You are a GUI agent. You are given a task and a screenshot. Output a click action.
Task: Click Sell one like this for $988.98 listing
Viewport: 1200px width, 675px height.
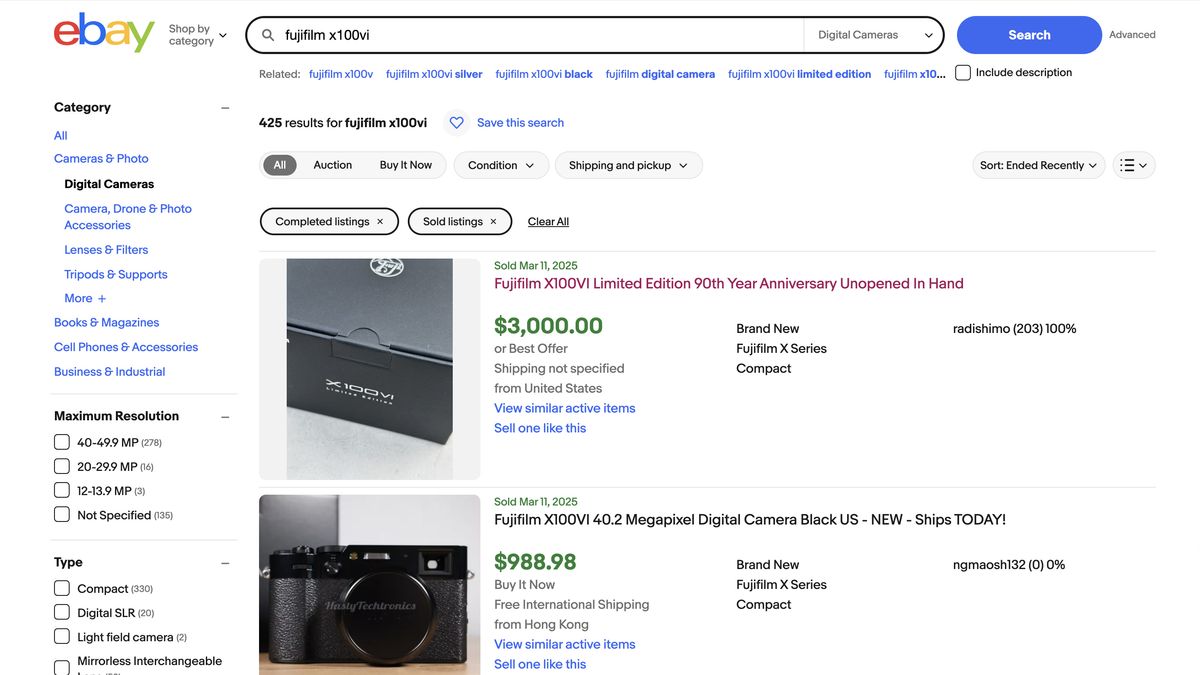[x=540, y=665]
